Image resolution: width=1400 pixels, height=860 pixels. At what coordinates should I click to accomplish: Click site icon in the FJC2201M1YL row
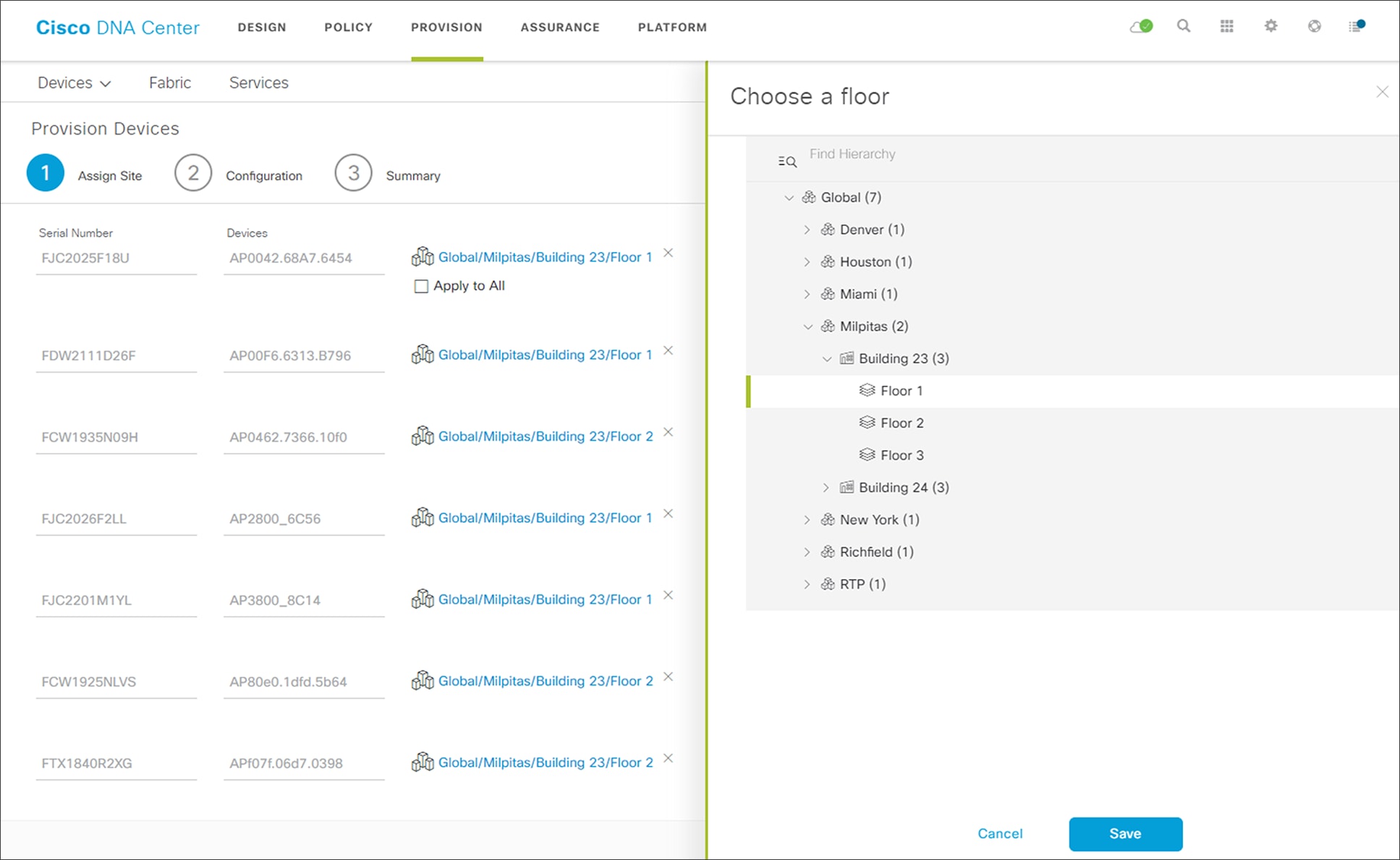pos(423,599)
